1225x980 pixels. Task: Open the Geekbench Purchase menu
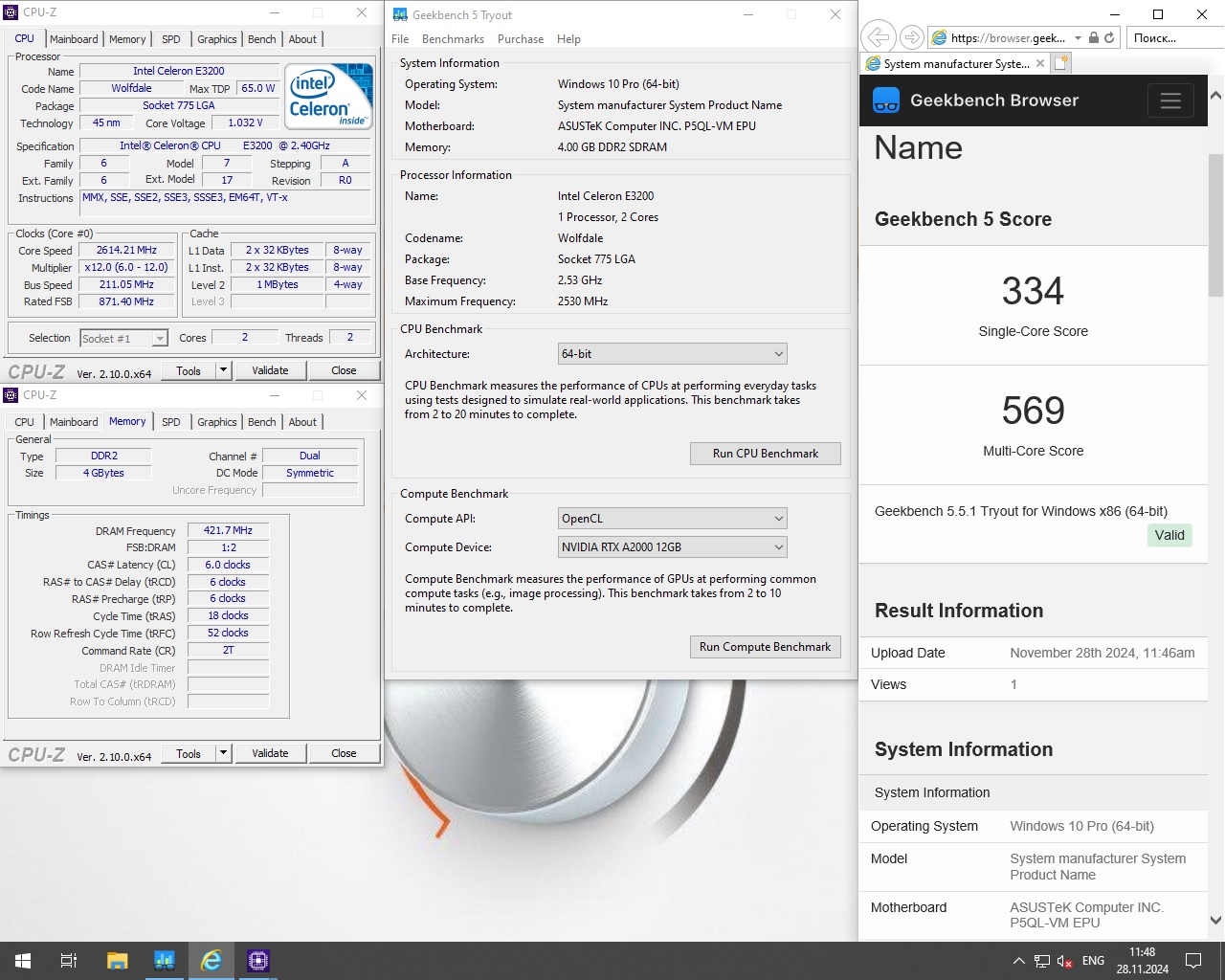pos(521,39)
